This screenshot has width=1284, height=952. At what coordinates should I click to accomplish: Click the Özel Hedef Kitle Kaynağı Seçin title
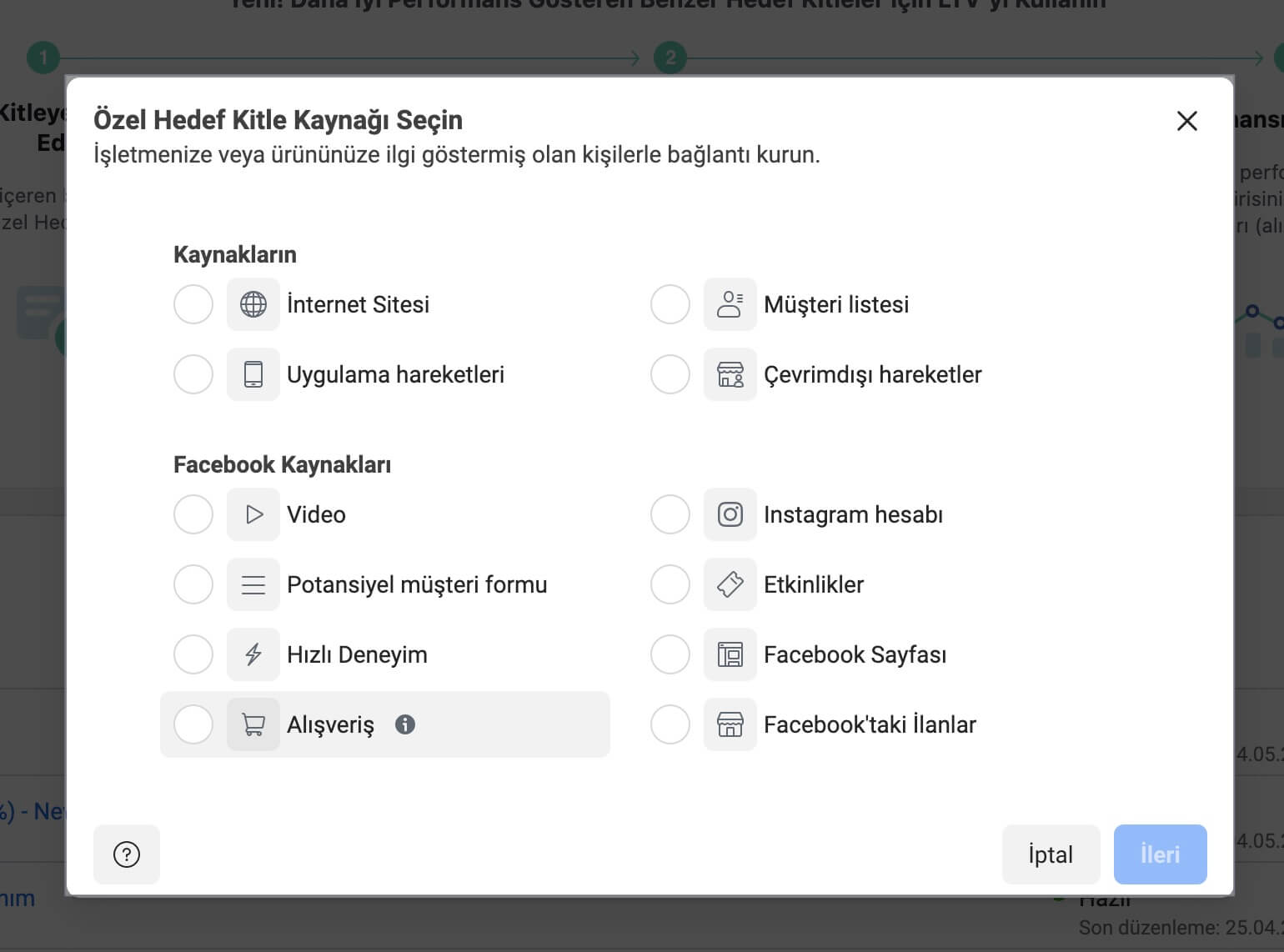(x=278, y=120)
